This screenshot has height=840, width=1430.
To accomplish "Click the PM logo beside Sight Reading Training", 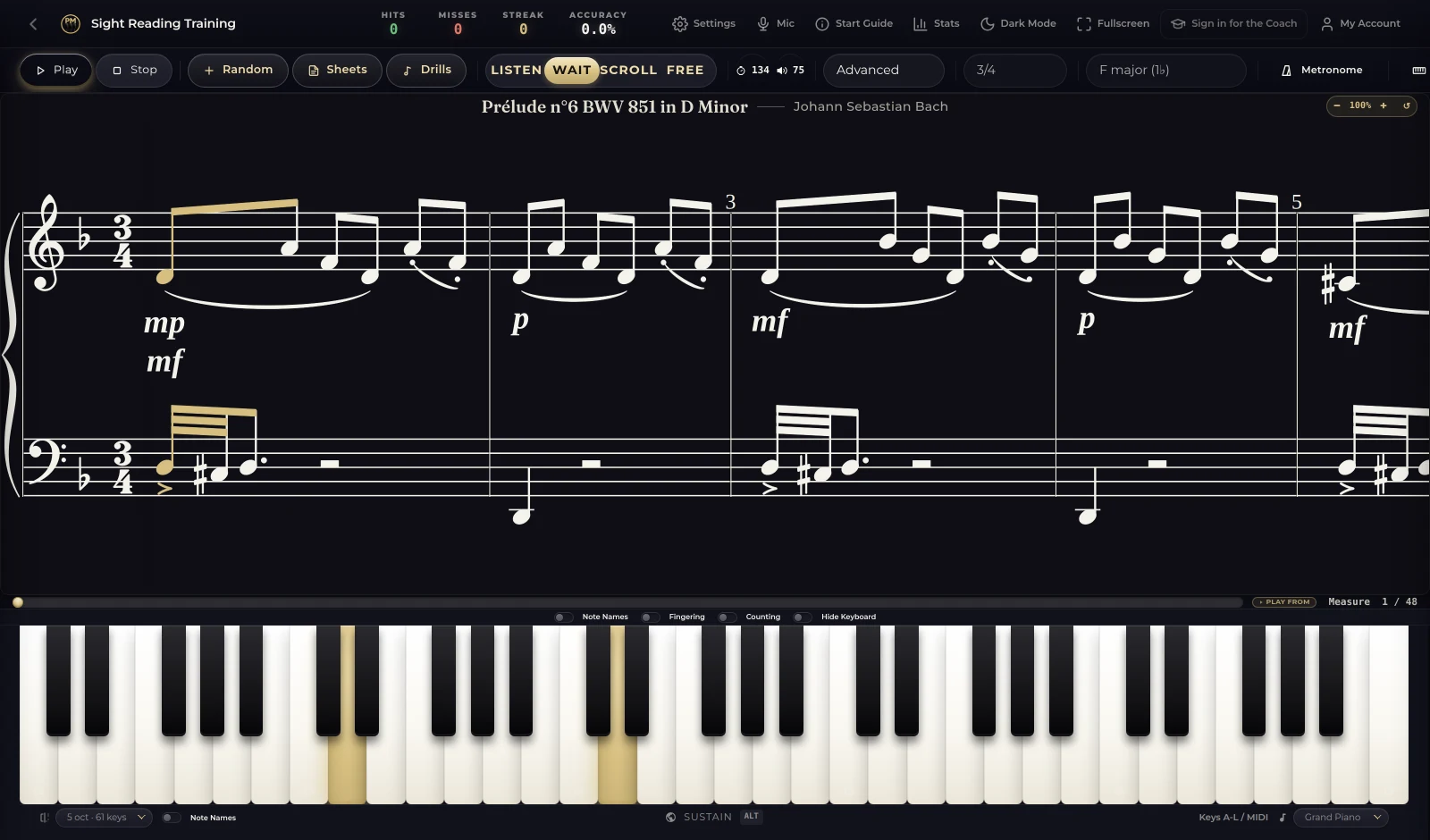I will coord(71,24).
